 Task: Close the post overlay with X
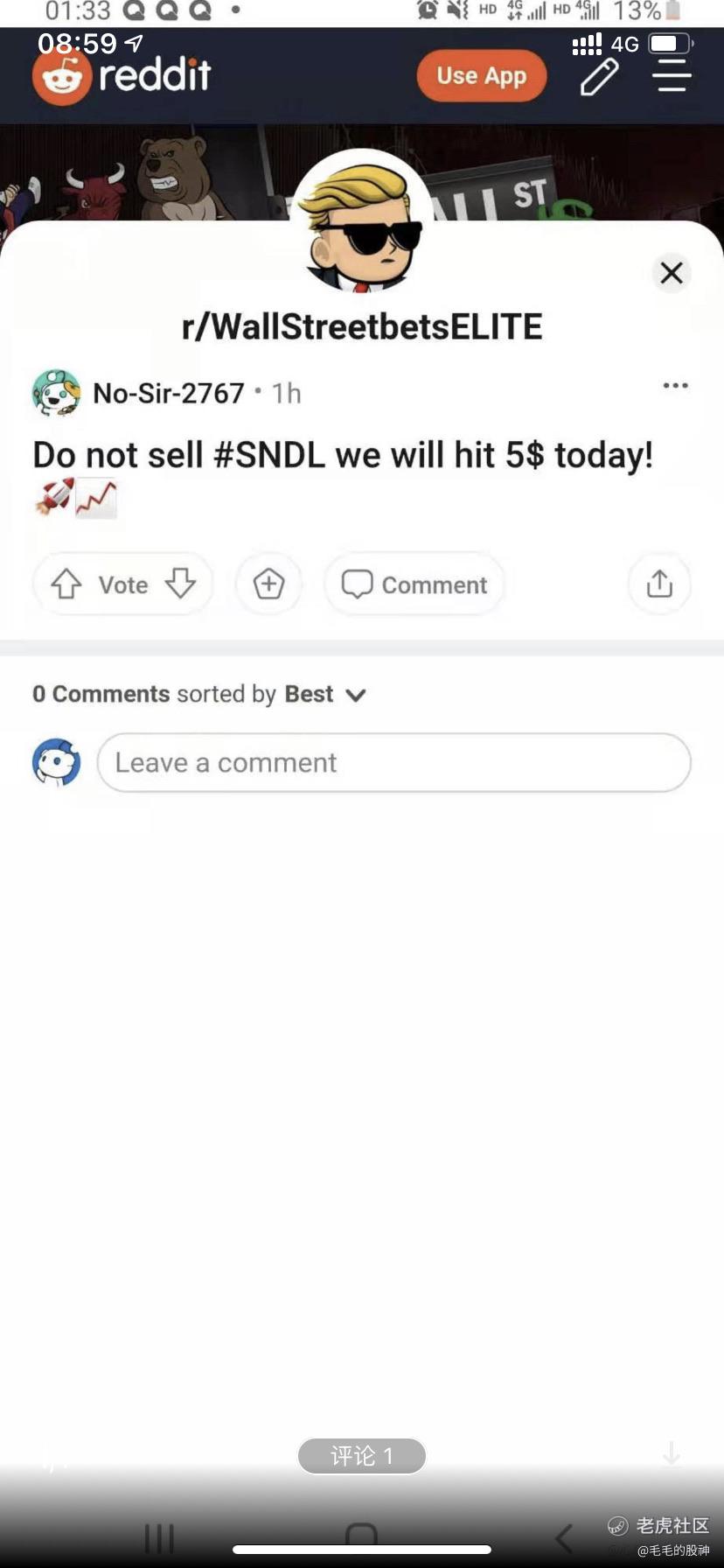[x=672, y=273]
